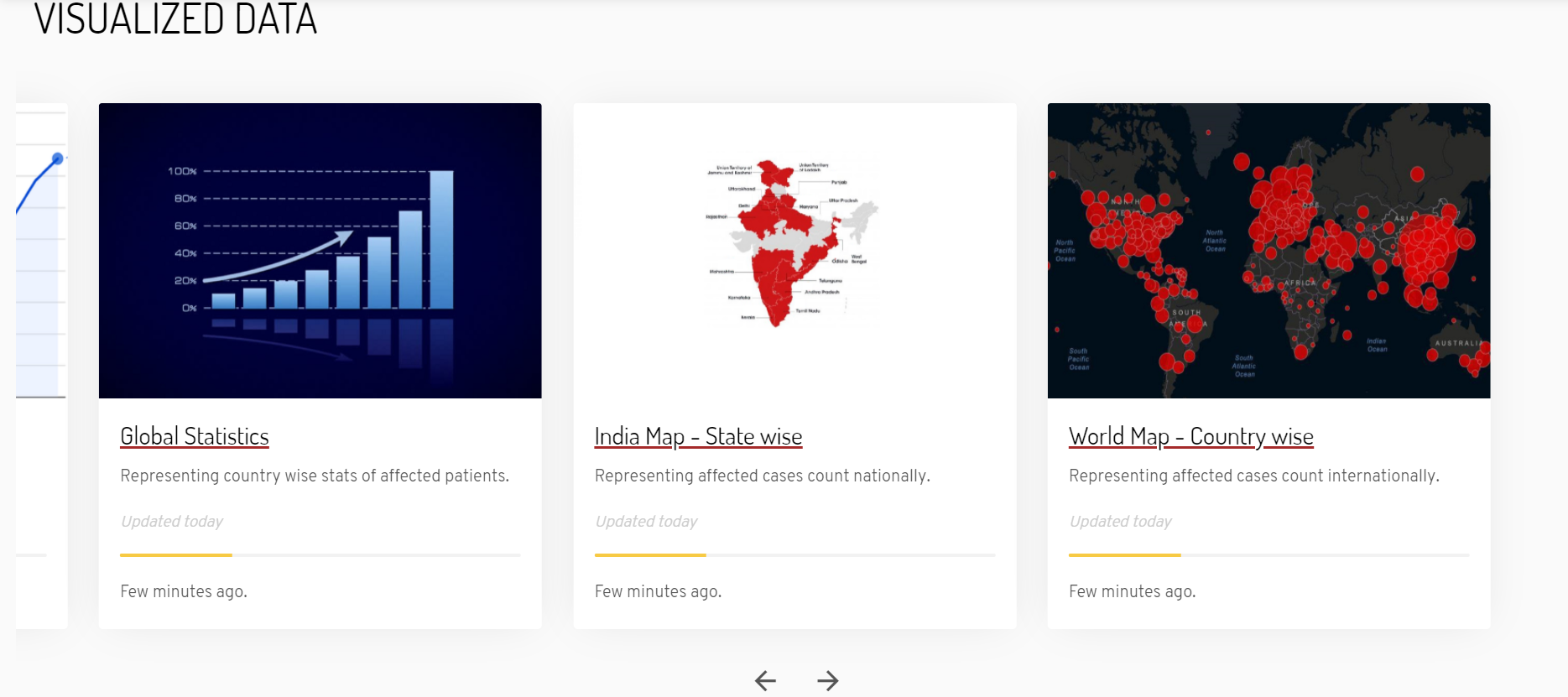The image size is (1568, 697).
Task: Click the bar chart thumbnail for Global Statistics
Action: pyautogui.click(x=320, y=251)
